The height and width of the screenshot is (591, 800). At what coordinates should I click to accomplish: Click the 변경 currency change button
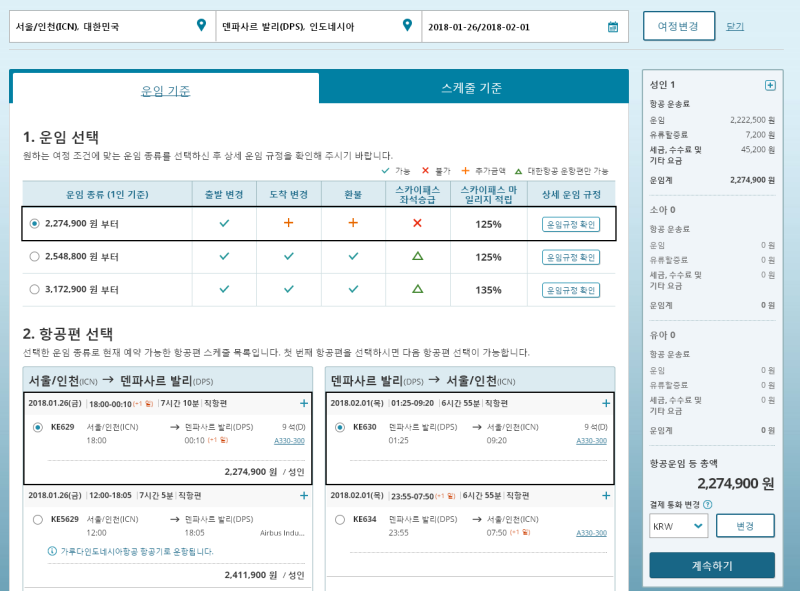tap(745, 526)
